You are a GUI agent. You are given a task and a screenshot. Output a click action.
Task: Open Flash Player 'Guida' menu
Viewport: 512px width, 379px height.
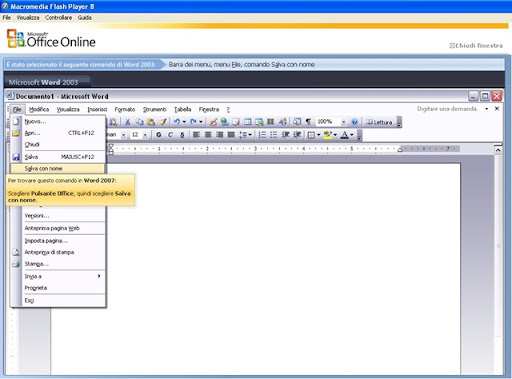pyautogui.click(x=84, y=18)
